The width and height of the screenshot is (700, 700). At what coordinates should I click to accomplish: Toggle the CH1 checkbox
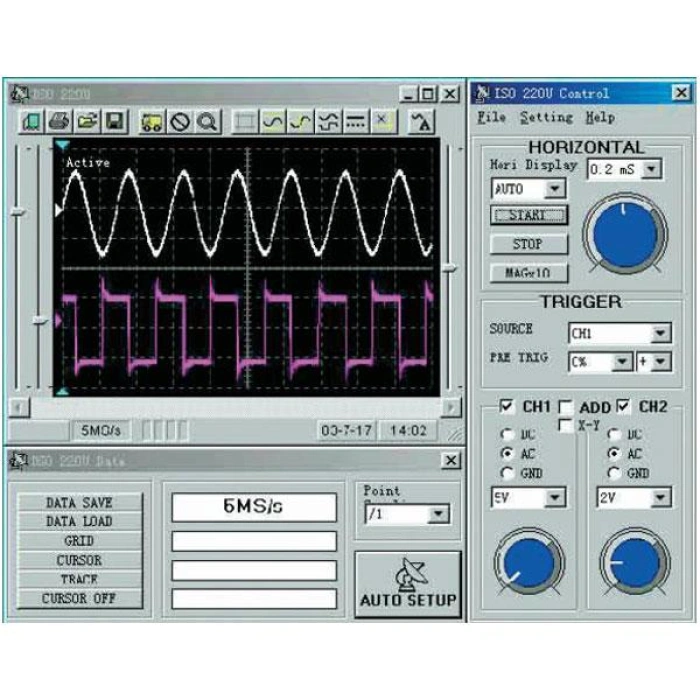point(506,406)
